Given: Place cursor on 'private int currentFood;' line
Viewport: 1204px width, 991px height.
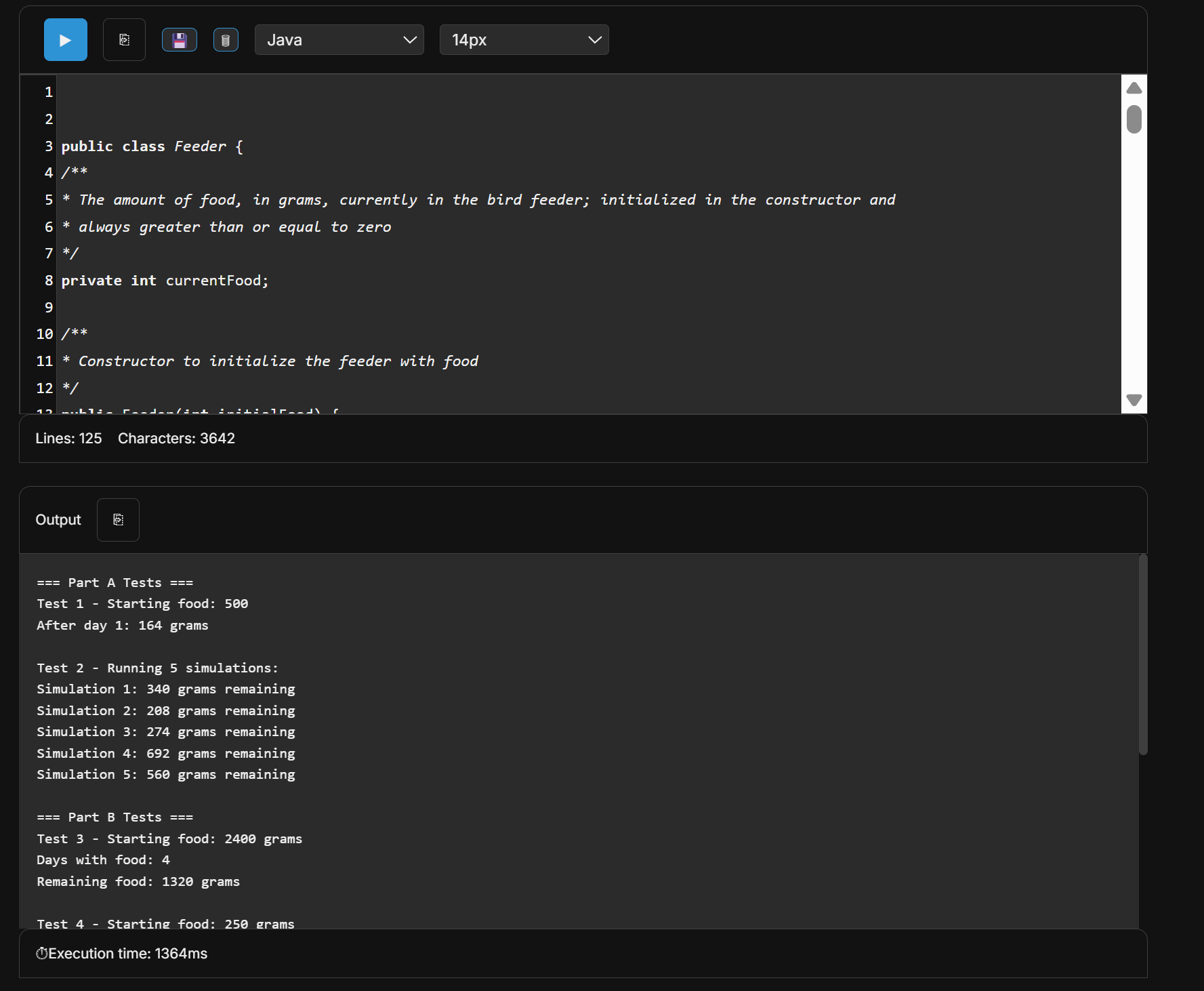Looking at the screenshot, I should point(165,281).
